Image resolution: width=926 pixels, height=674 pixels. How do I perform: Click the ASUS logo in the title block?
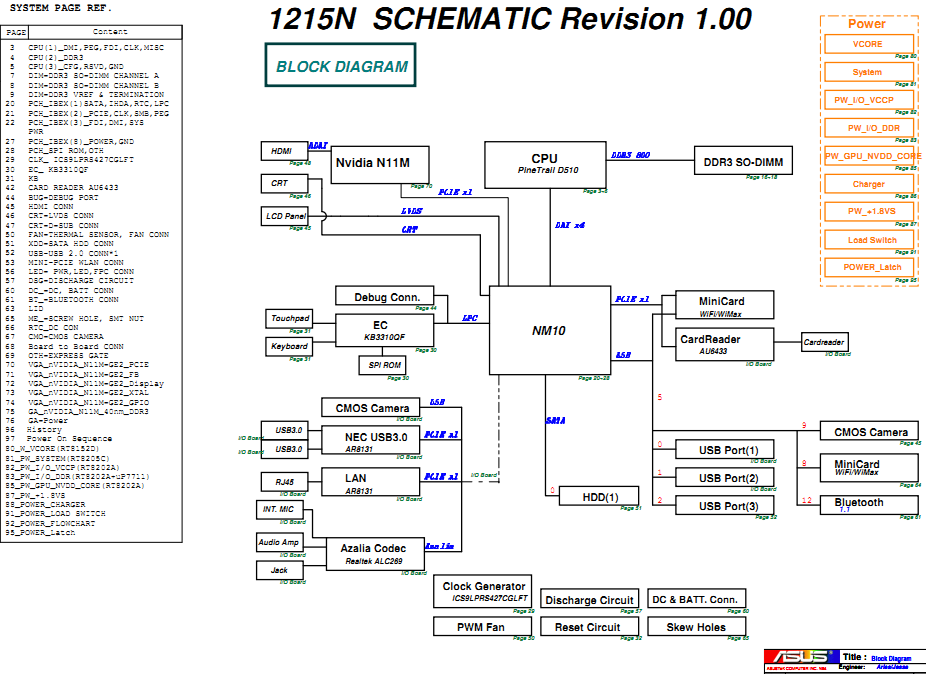[801, 656]
